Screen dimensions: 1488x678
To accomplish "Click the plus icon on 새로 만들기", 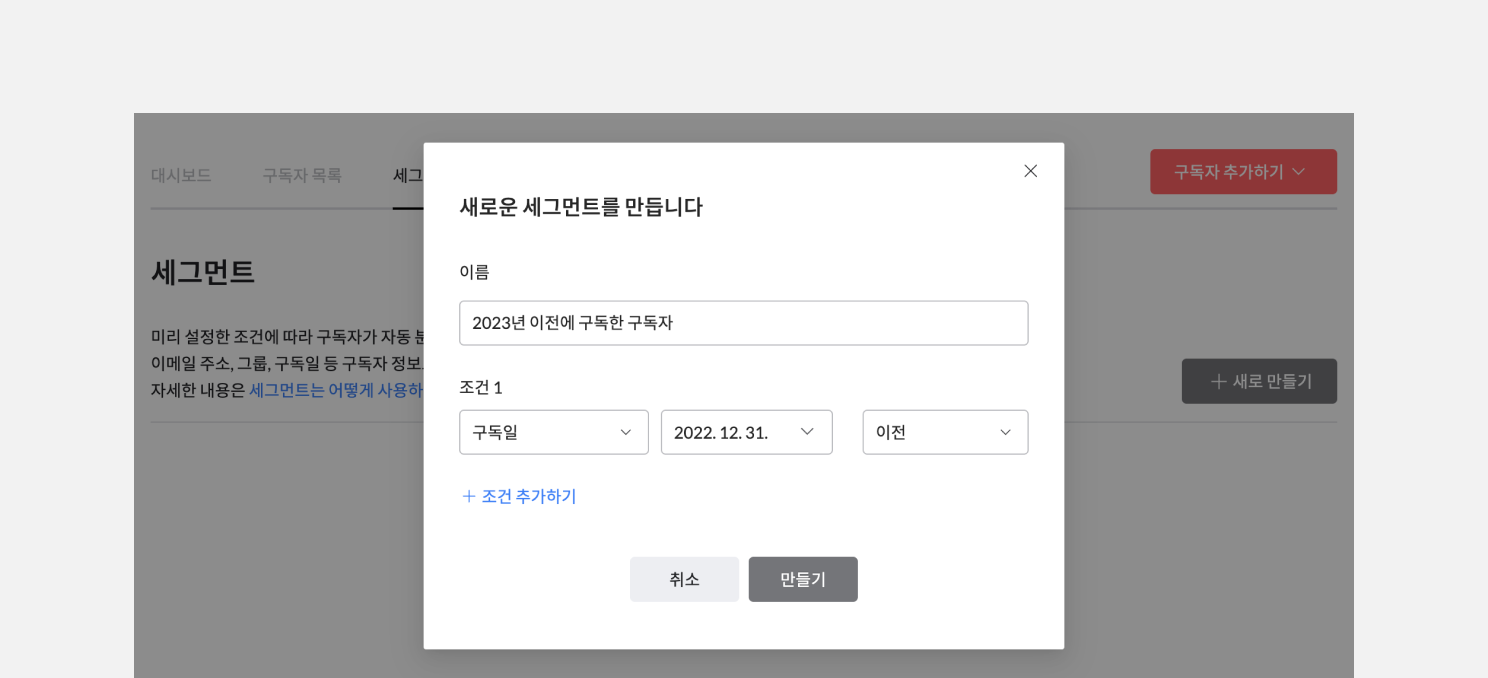I will pos(1218,381).
